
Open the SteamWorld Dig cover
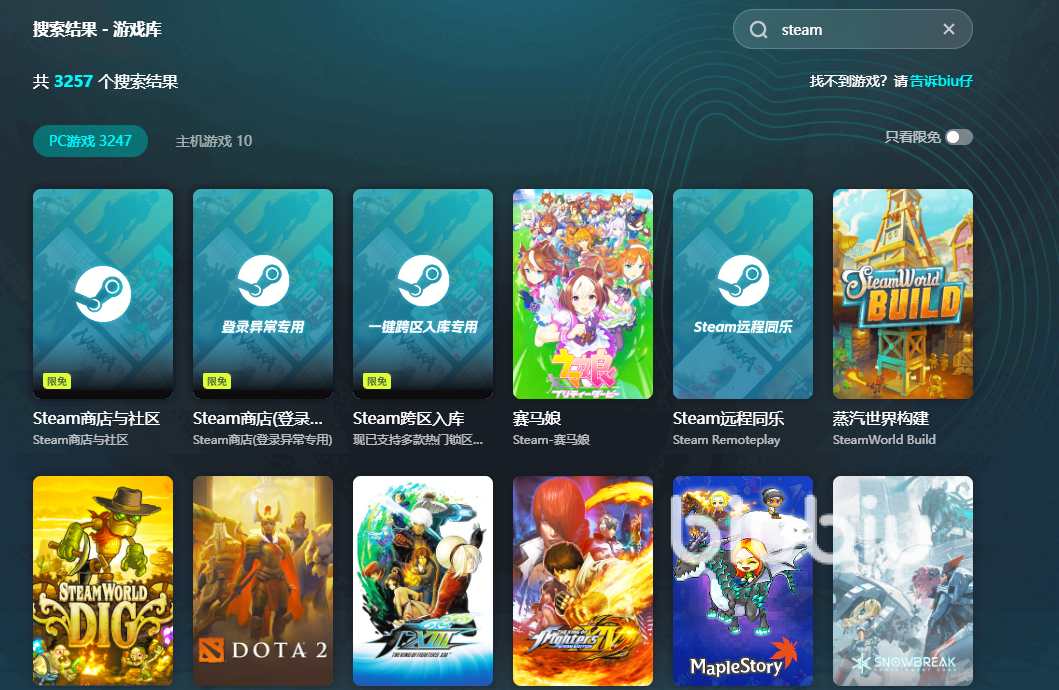point(103,580)
